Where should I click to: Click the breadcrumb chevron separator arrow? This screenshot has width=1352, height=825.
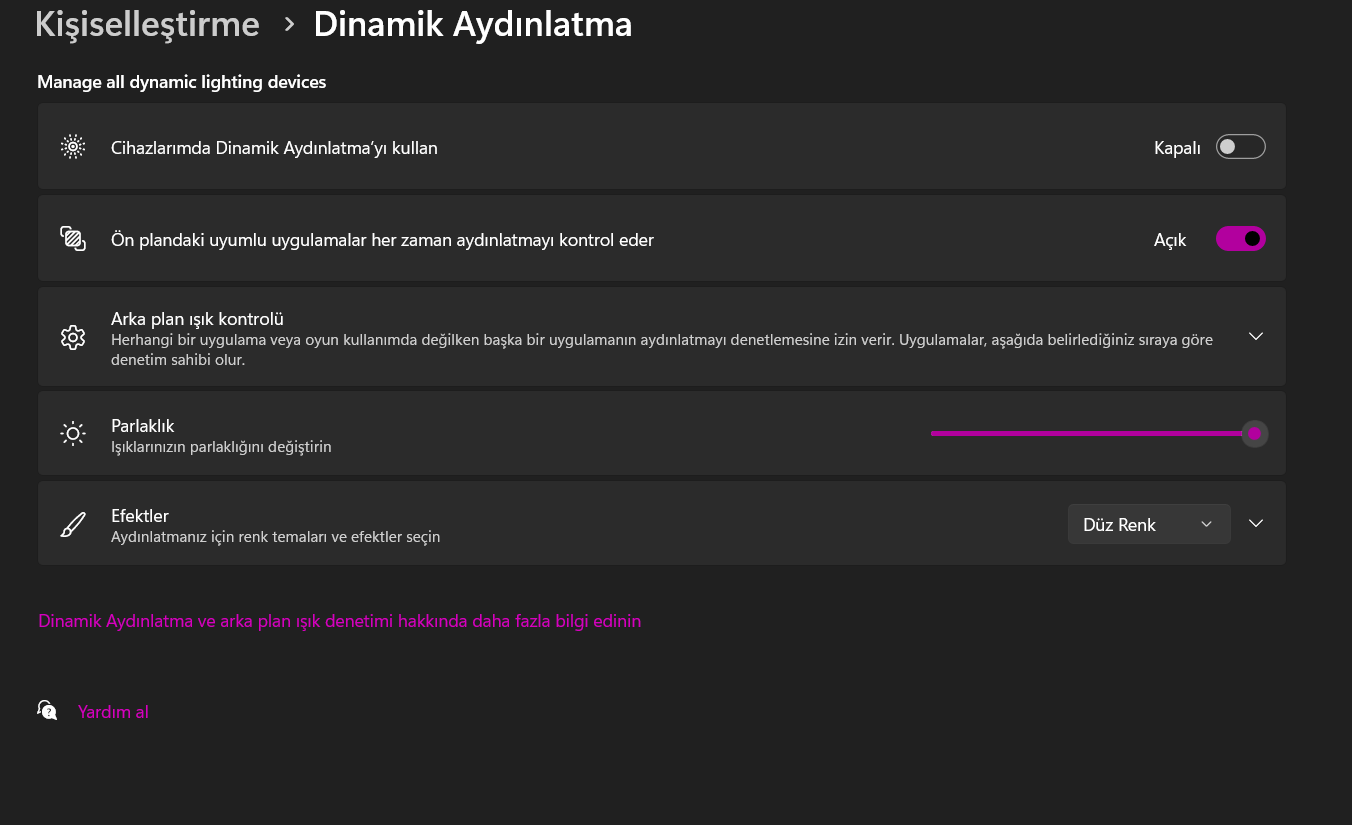(289, 24)
